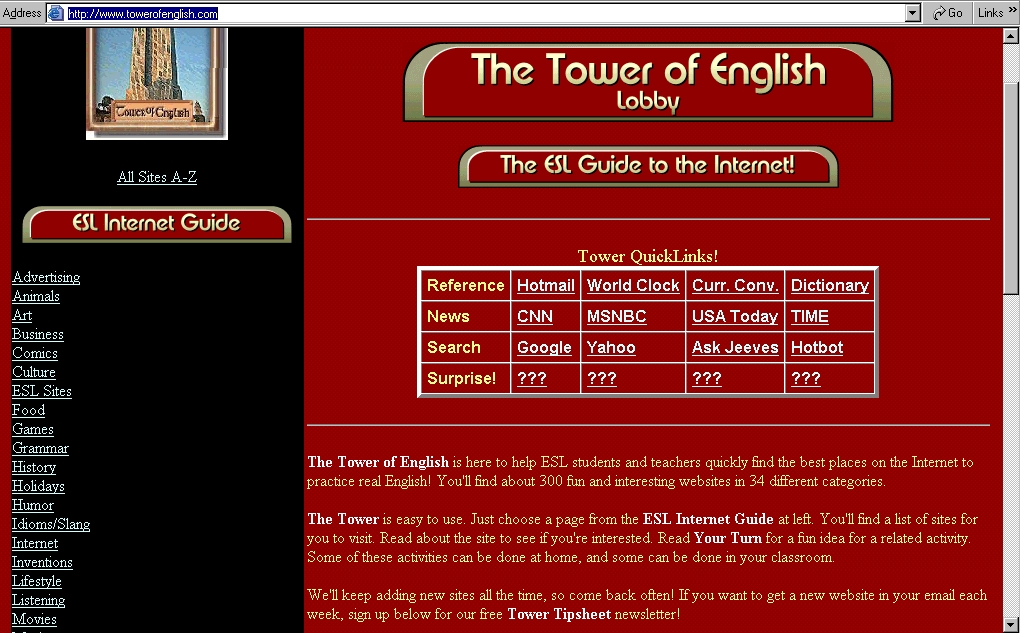Image resolution: width=1021 pixels, height=633 pixels.
Task: Select the Idioms/Slang category link
Action: click(x=51, y=524)
